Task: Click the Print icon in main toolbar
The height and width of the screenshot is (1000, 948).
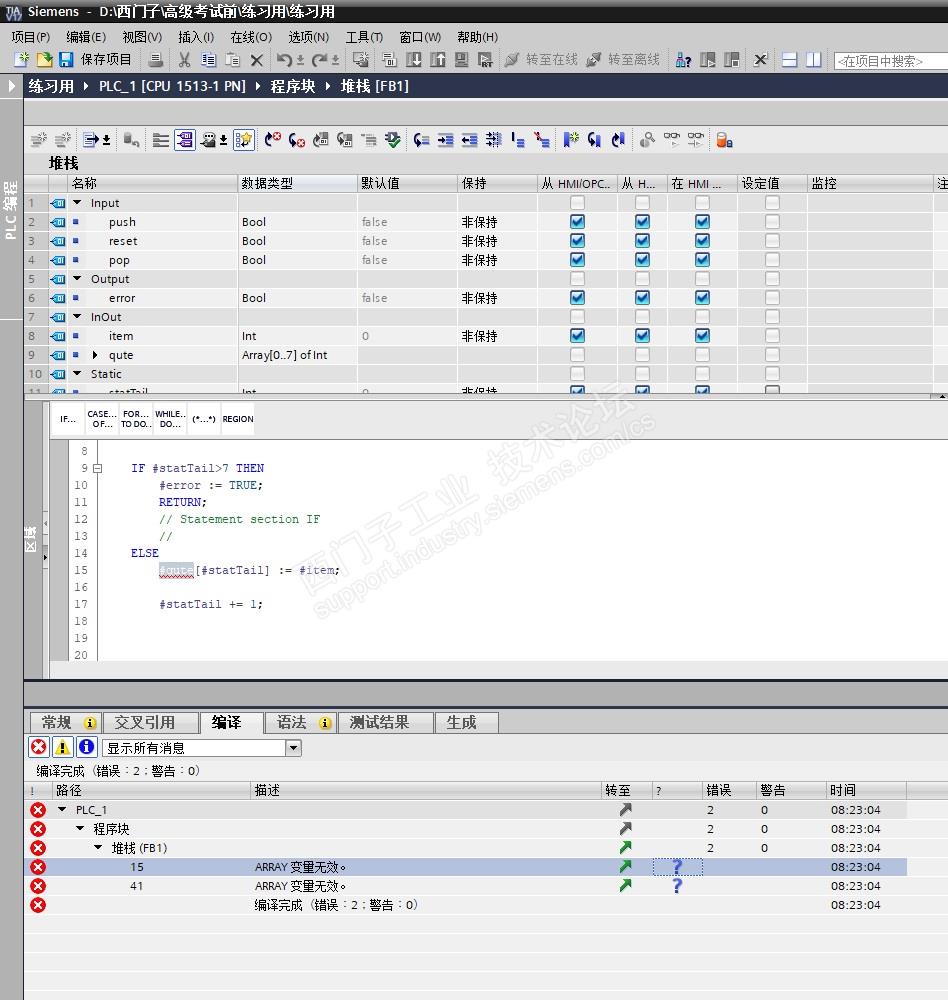Action: (x=156, y=60)
